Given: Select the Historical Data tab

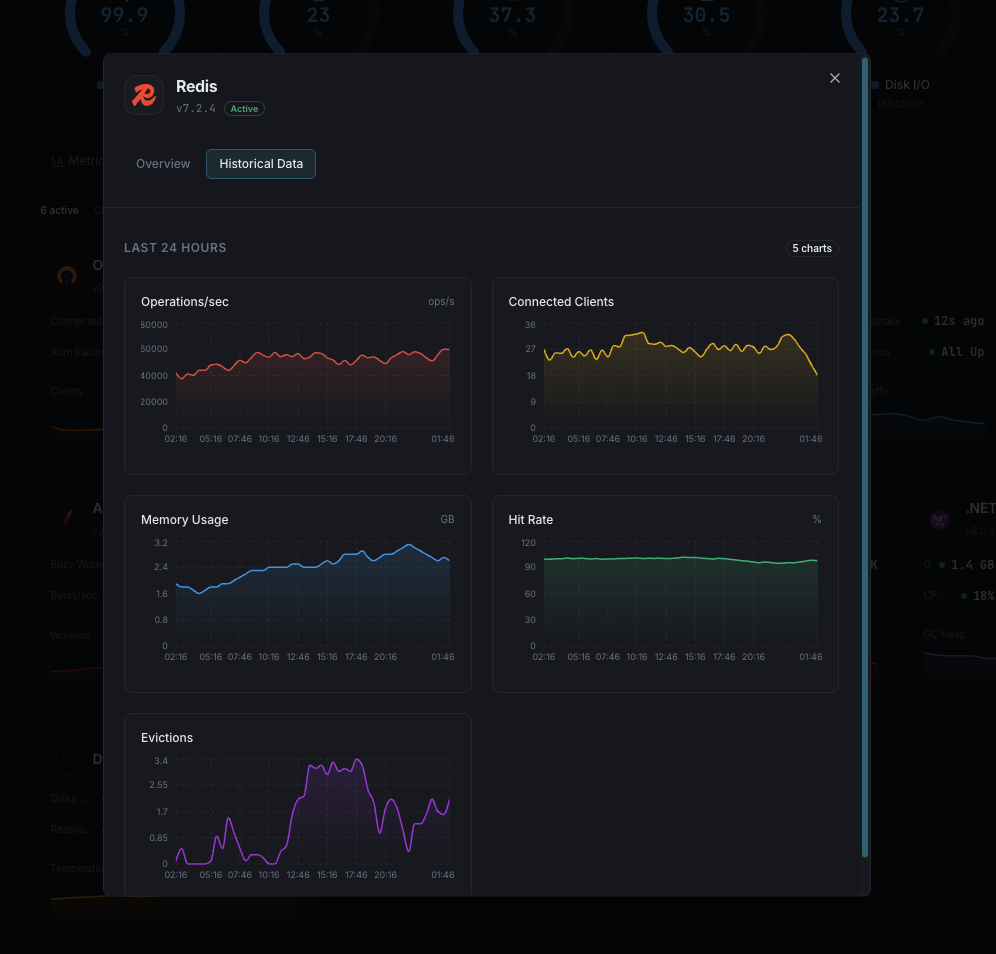Looking at the screenshot, I should point(260,163).
